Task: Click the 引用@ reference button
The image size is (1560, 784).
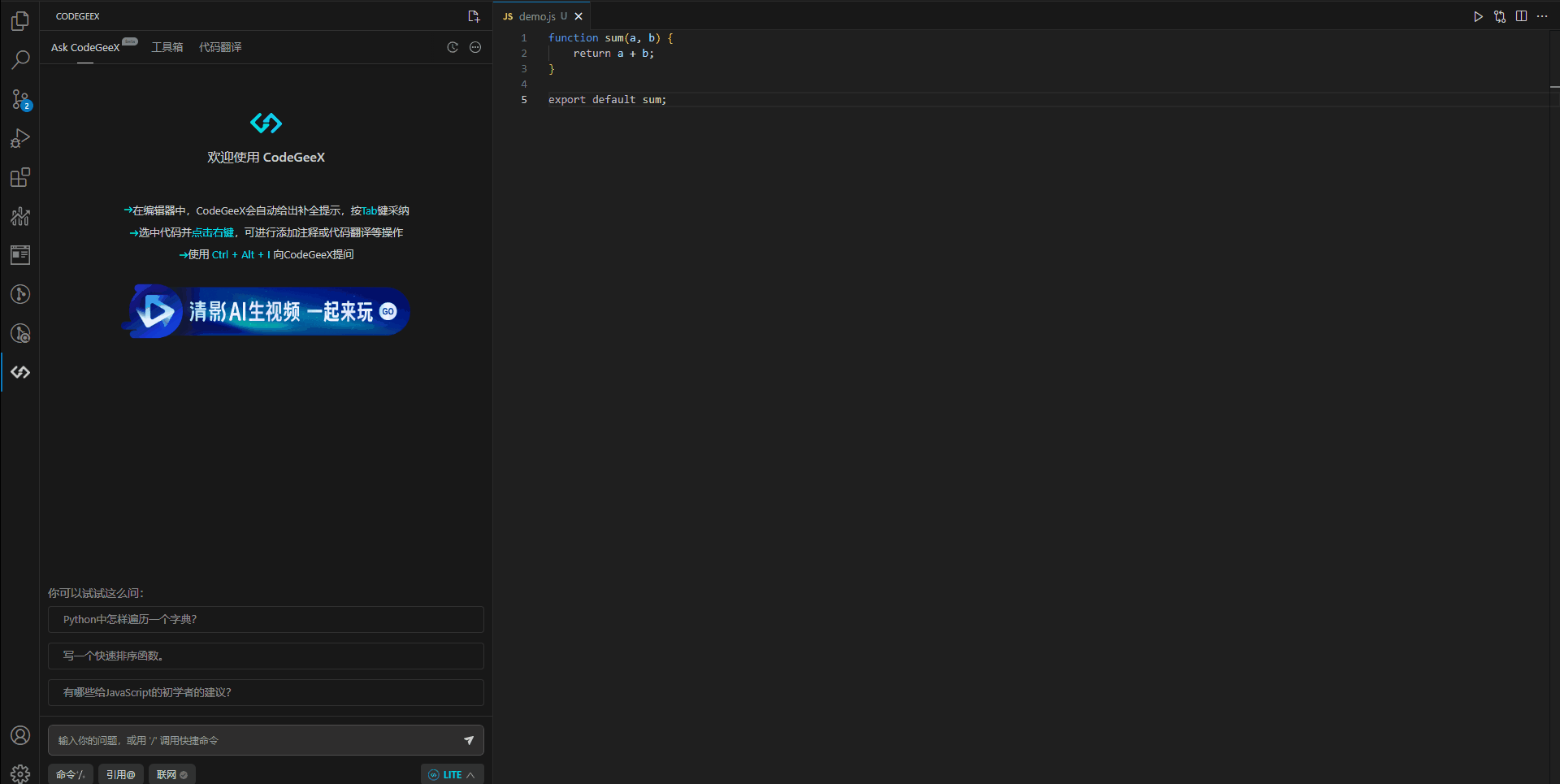Action: (121, 774)
